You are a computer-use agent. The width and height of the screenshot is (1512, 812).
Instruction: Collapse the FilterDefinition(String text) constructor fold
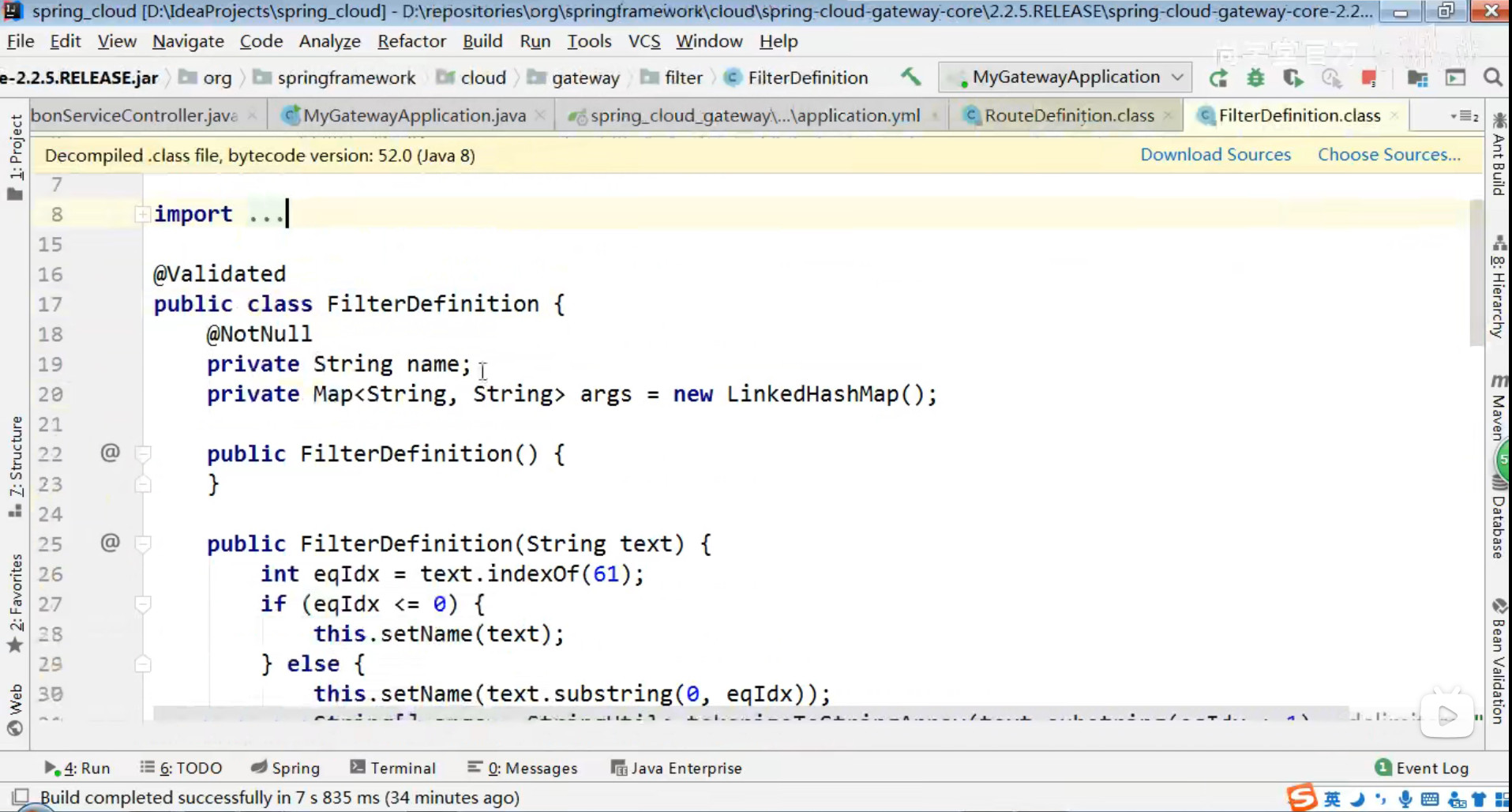point(143,543)
